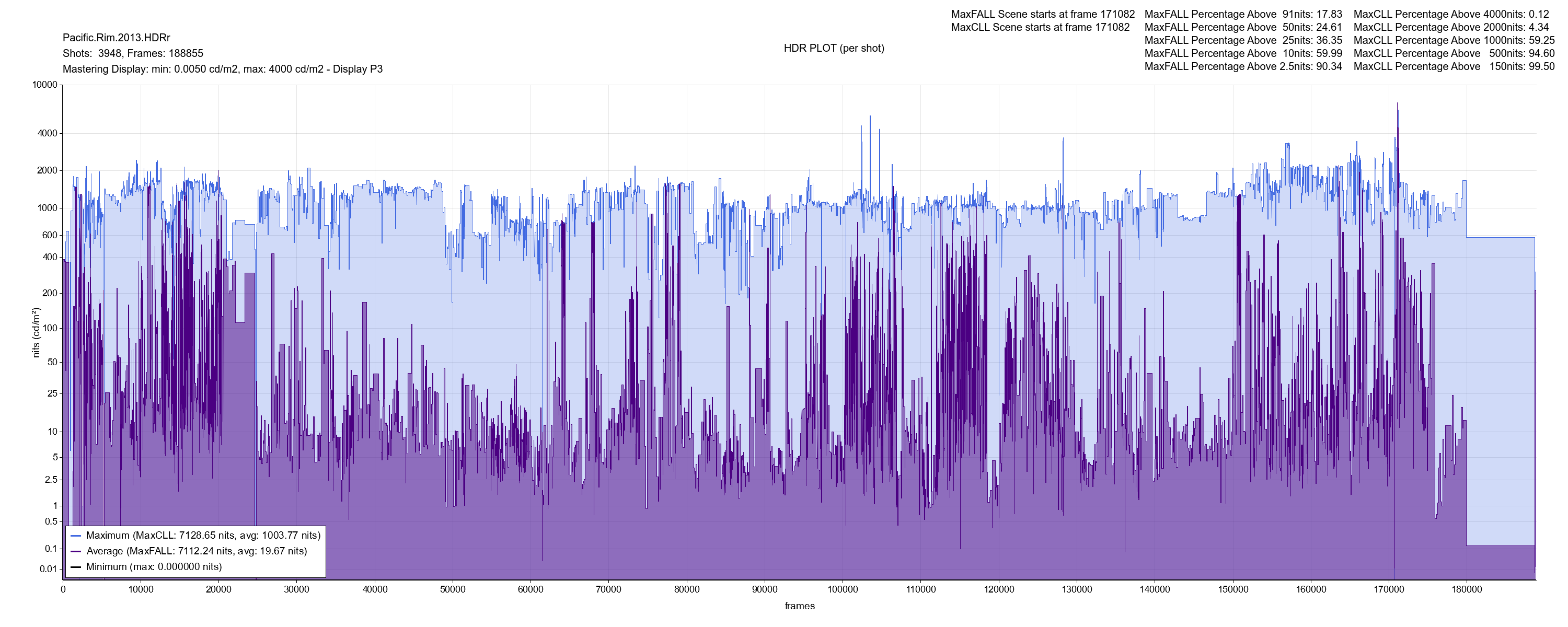Viewport: 1568px width, 627px height.
Task: Click the MaxCLL Scene starts at frame text
Action: (1040, 27)
